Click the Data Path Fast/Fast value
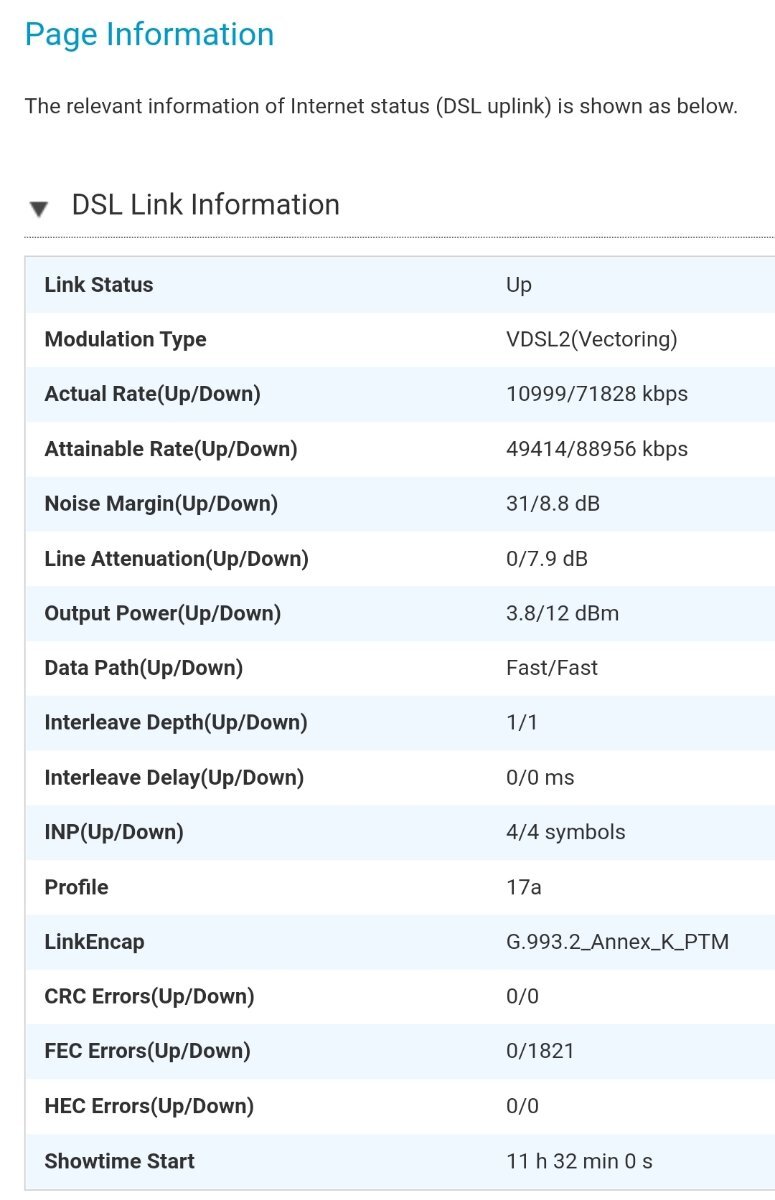 (x=552, y=668)
